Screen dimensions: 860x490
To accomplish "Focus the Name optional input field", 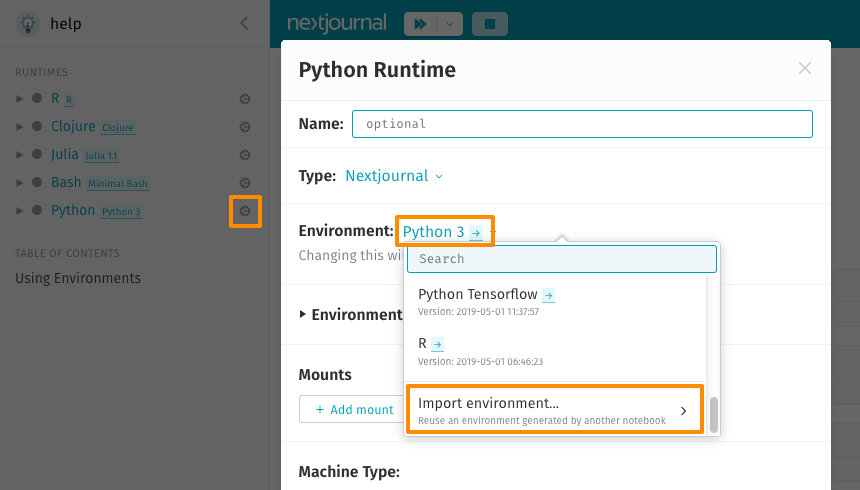I will (582, 124).
